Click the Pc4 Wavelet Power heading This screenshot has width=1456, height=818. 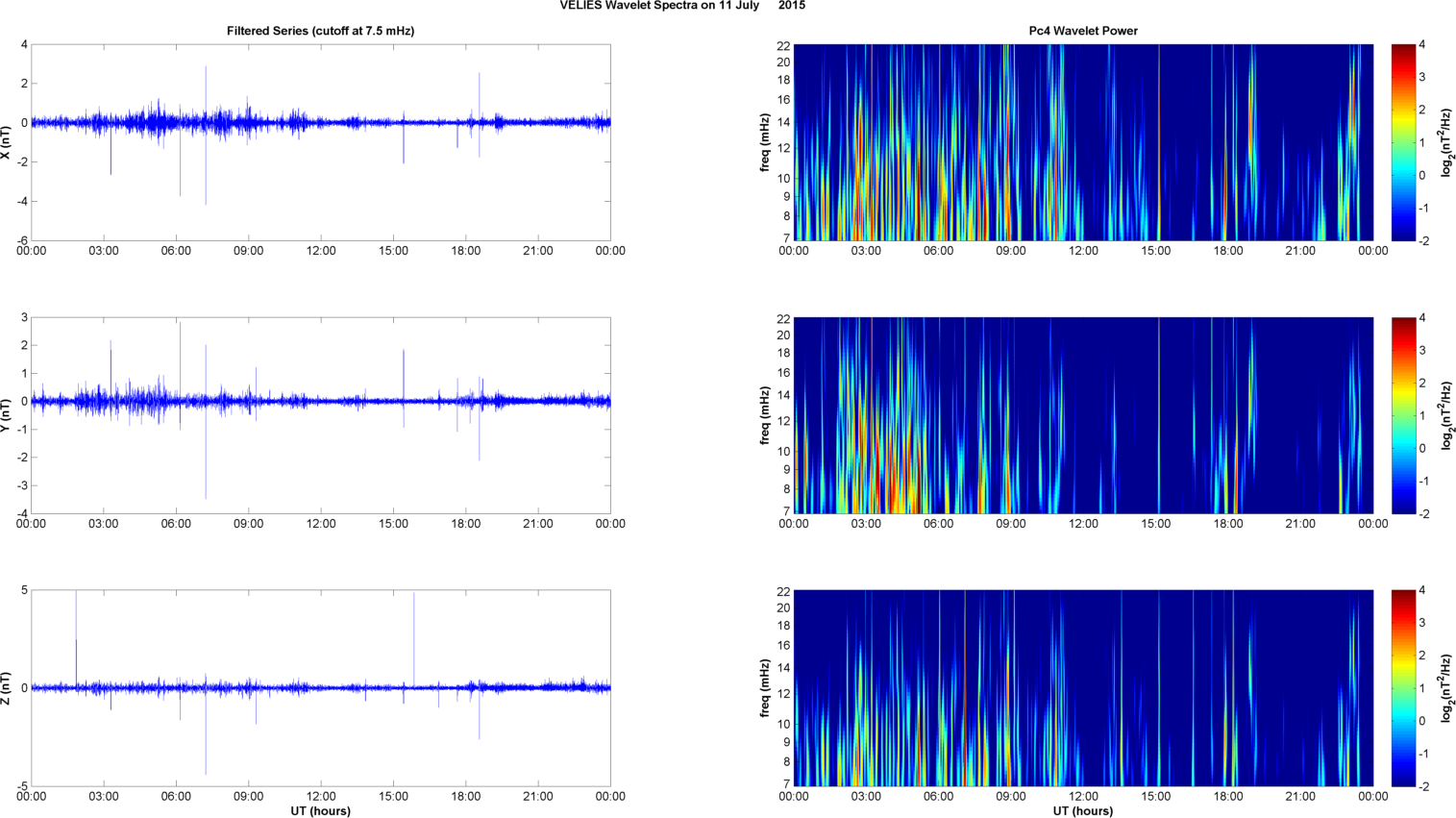pyautogui.click(x=1082, y=31)
